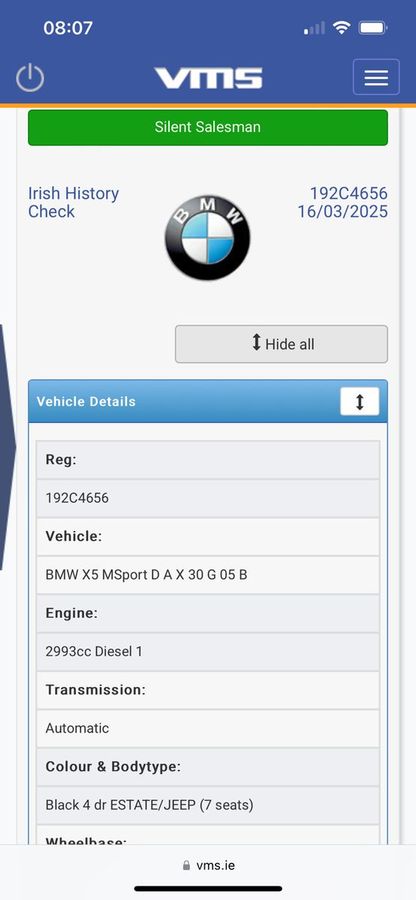Viewport: 416px width, 900px height.
Task: Select the 2993cc Diesel engine row
Action: click(x=208, y=651)
